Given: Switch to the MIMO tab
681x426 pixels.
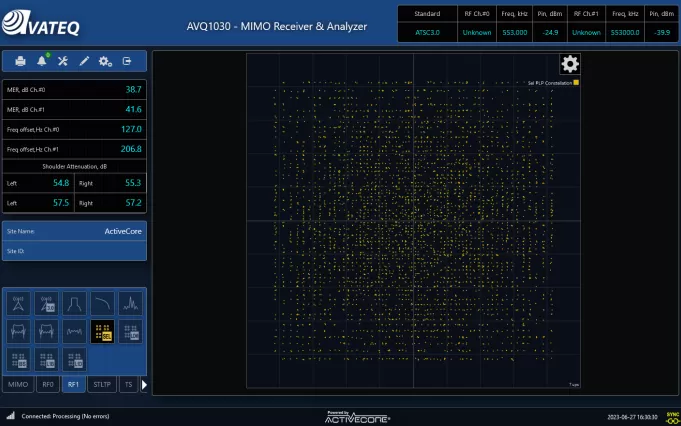Looking at the screenshot, I should point(18,384).
